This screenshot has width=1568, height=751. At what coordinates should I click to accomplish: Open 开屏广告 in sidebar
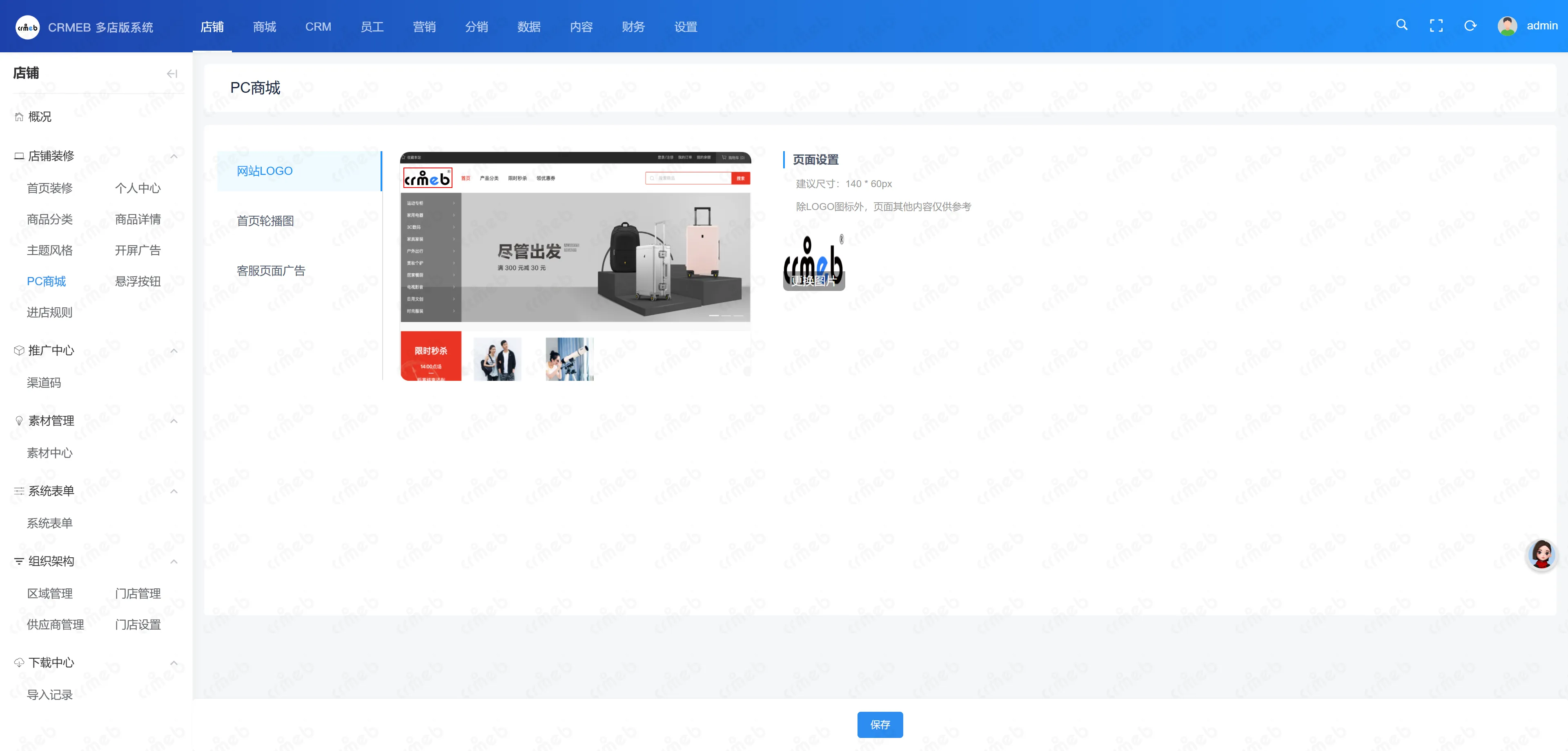pos(138,250)
